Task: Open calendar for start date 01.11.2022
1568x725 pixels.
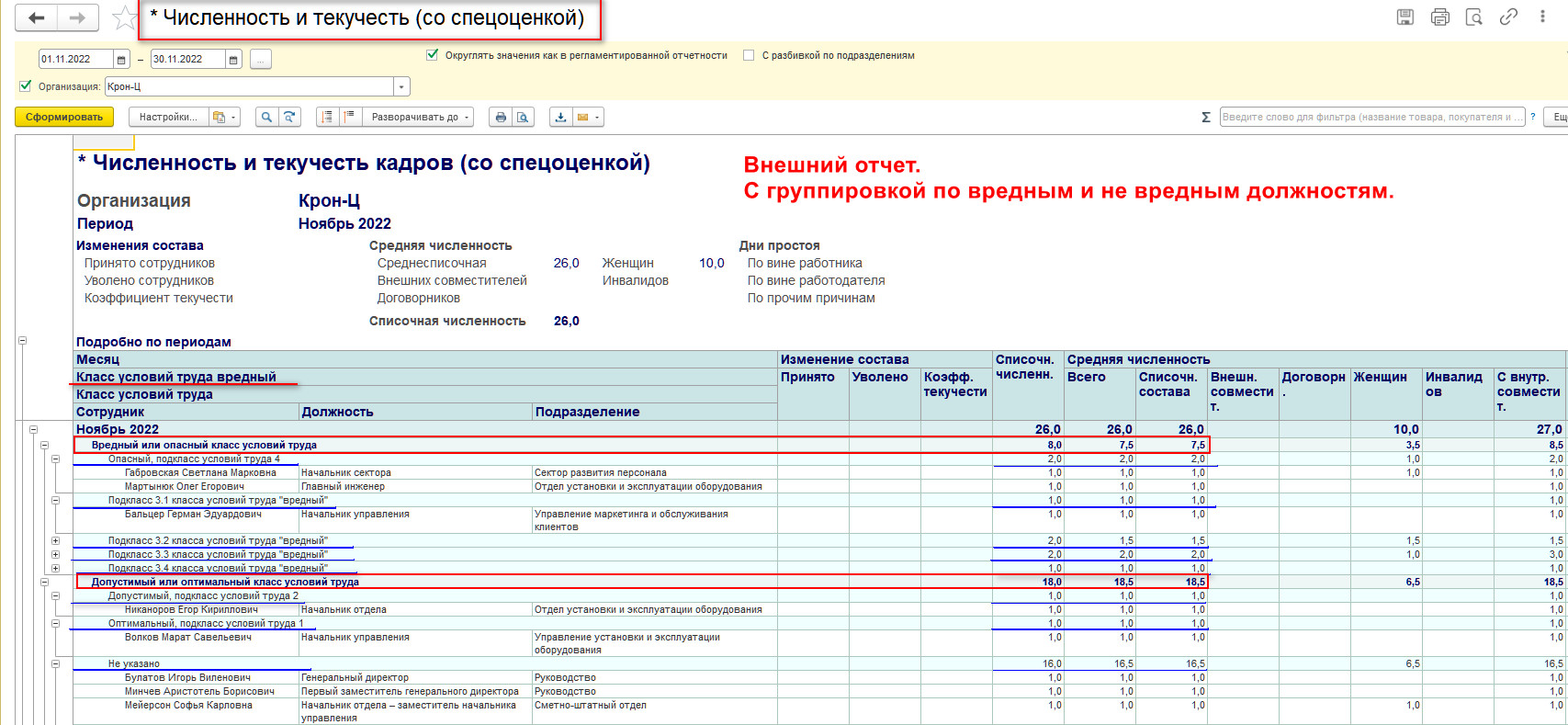Action: pyautogui.click(x=121, y=60)
